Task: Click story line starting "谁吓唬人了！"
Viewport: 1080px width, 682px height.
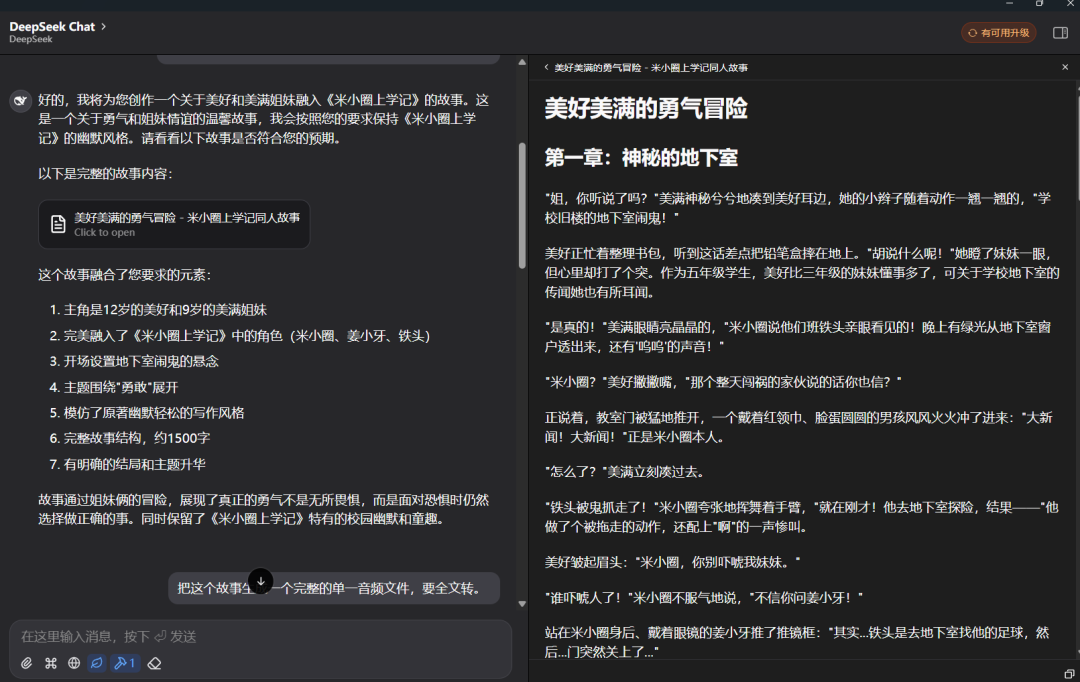Action: click(703, 598)
